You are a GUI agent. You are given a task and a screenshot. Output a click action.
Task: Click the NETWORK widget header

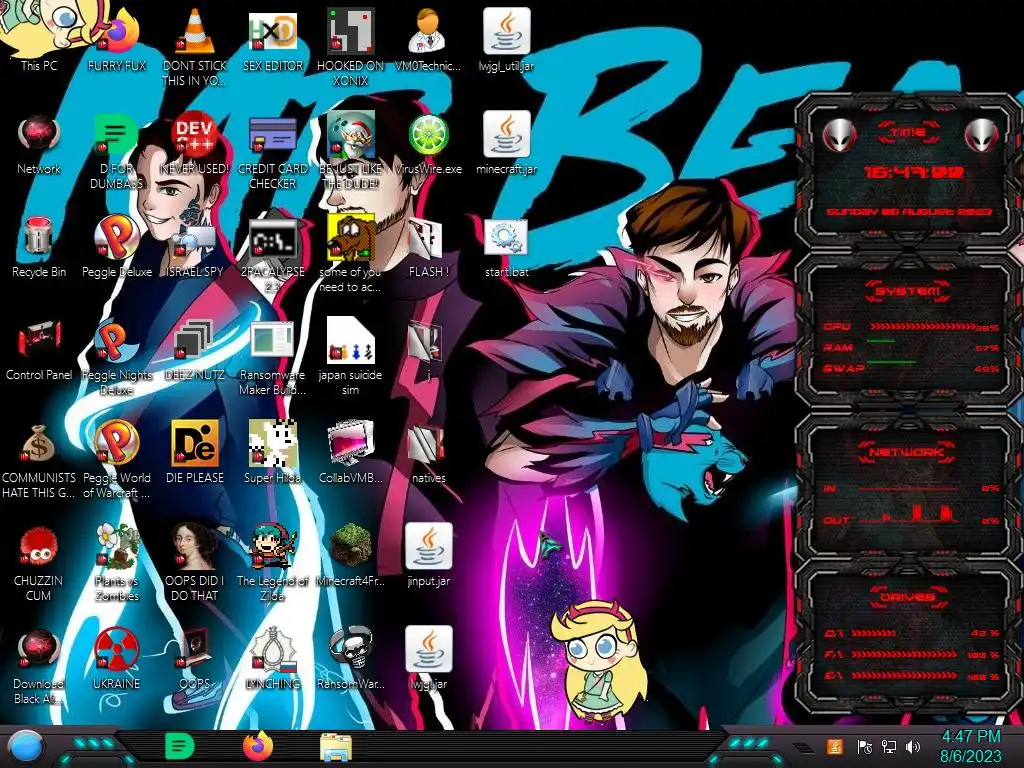tap(908, 452)
